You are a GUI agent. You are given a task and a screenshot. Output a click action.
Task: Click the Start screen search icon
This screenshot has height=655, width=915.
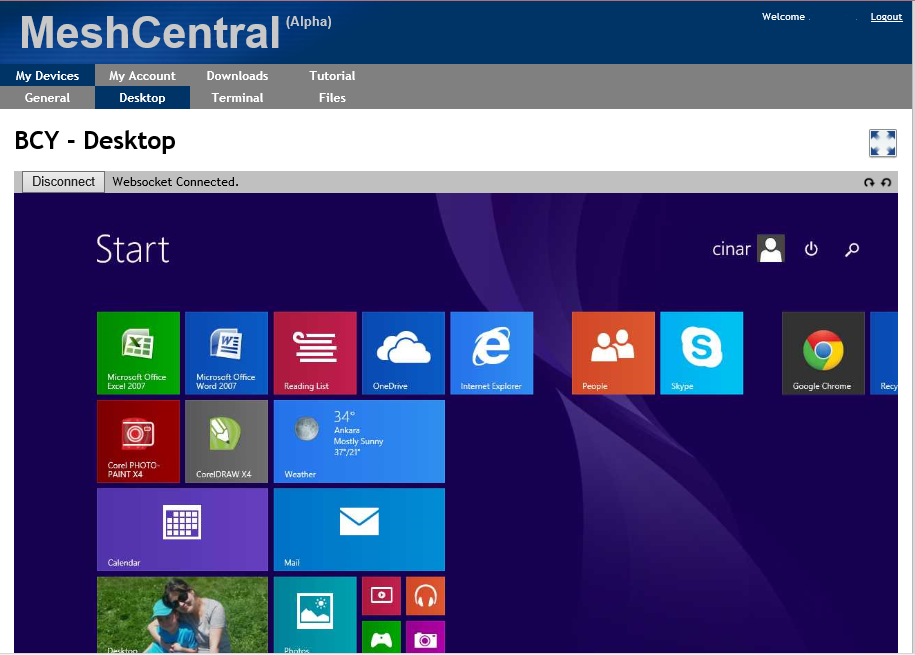click(x=852, y=249)
